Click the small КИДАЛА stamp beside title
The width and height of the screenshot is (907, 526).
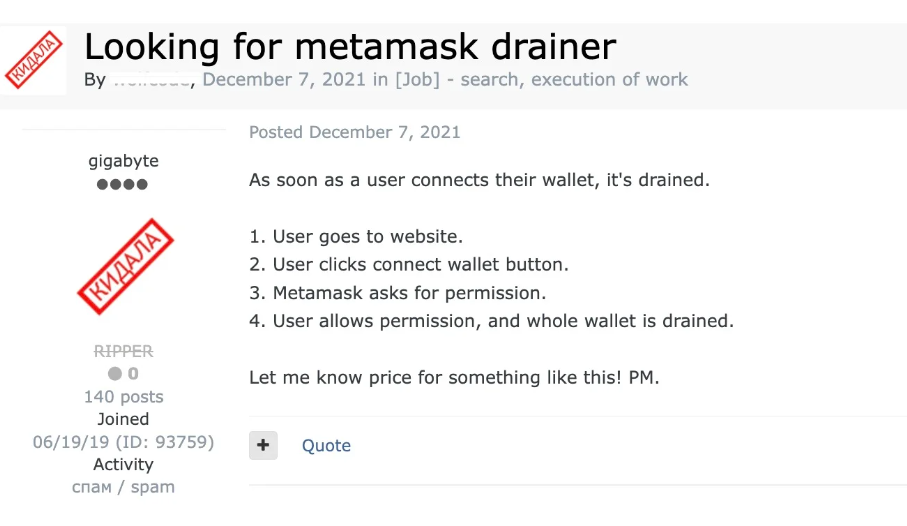pyautogui.click(x=34, y=60)
